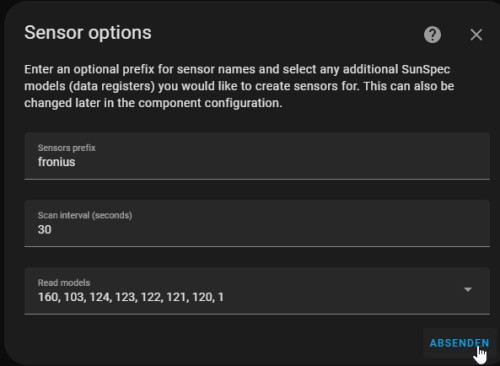
Task: Open the Read models dropdown arrow
Action: [x=468, y=289]
